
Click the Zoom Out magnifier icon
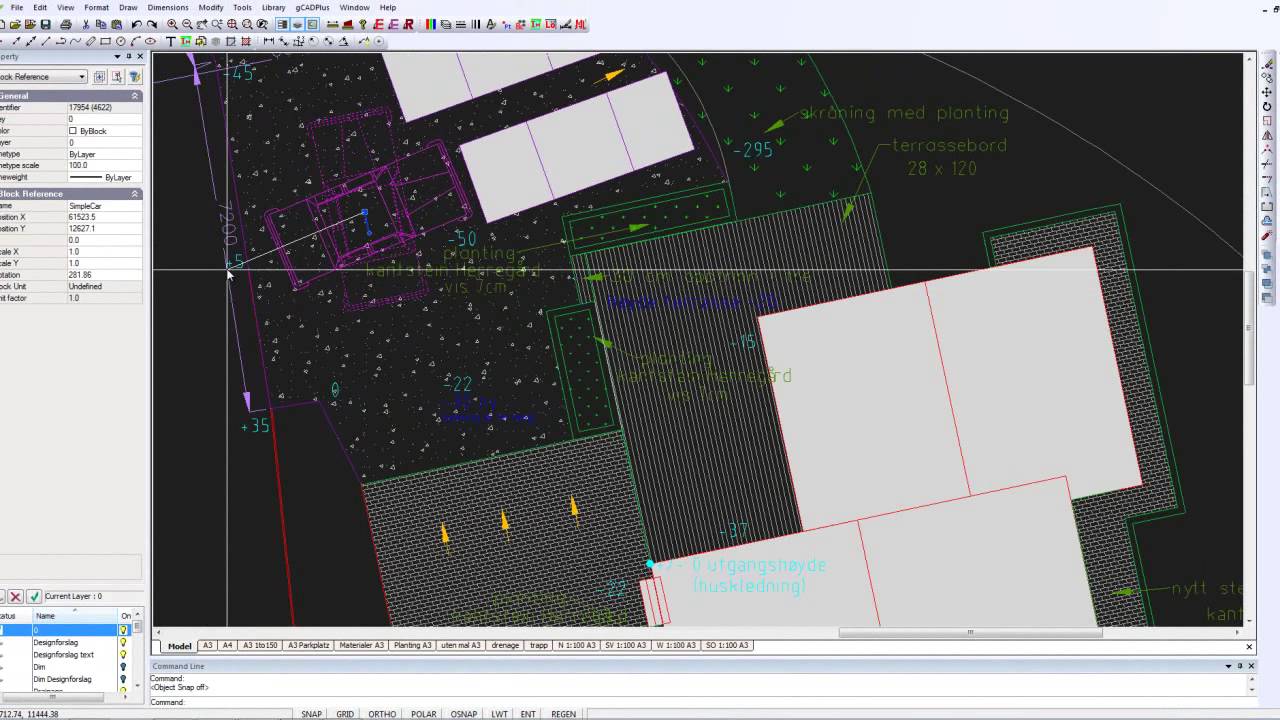pos(187,24)
